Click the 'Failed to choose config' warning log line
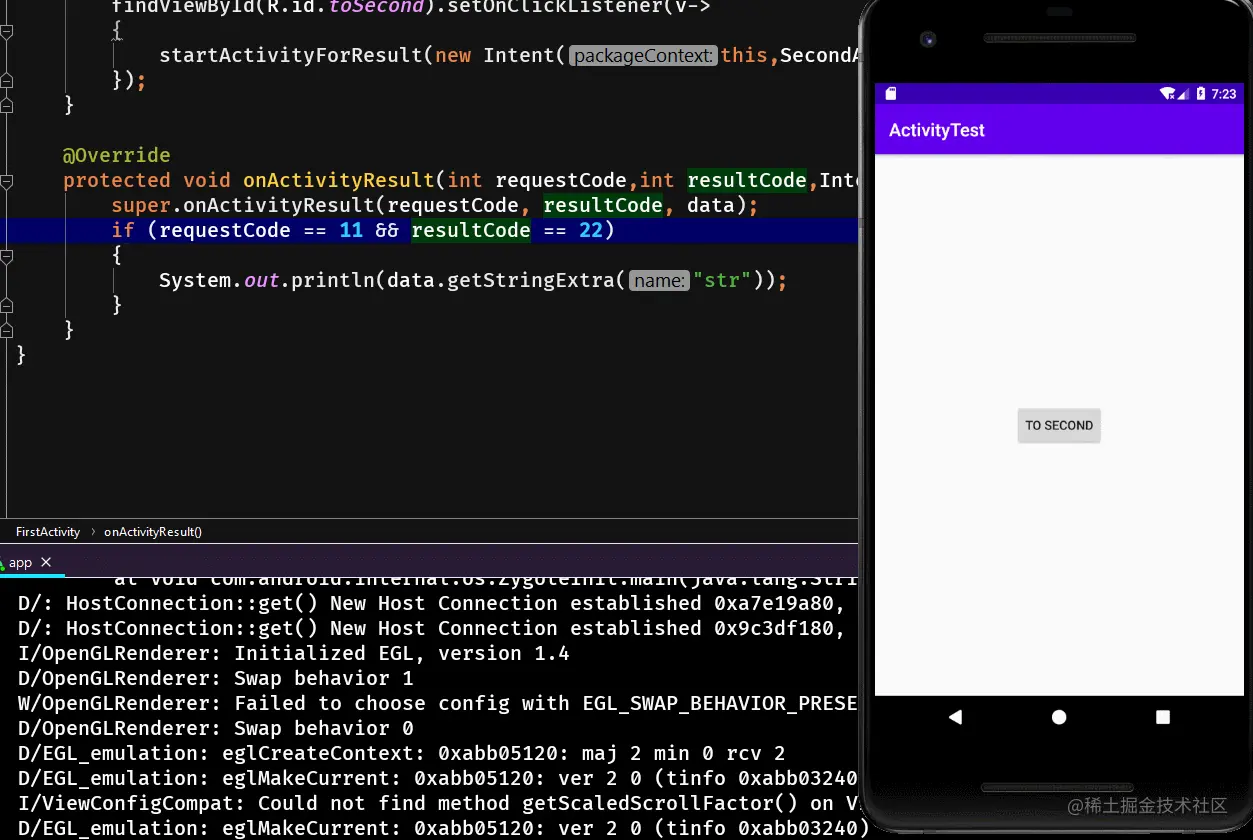Screen dimensions: 1253x840 437,703
